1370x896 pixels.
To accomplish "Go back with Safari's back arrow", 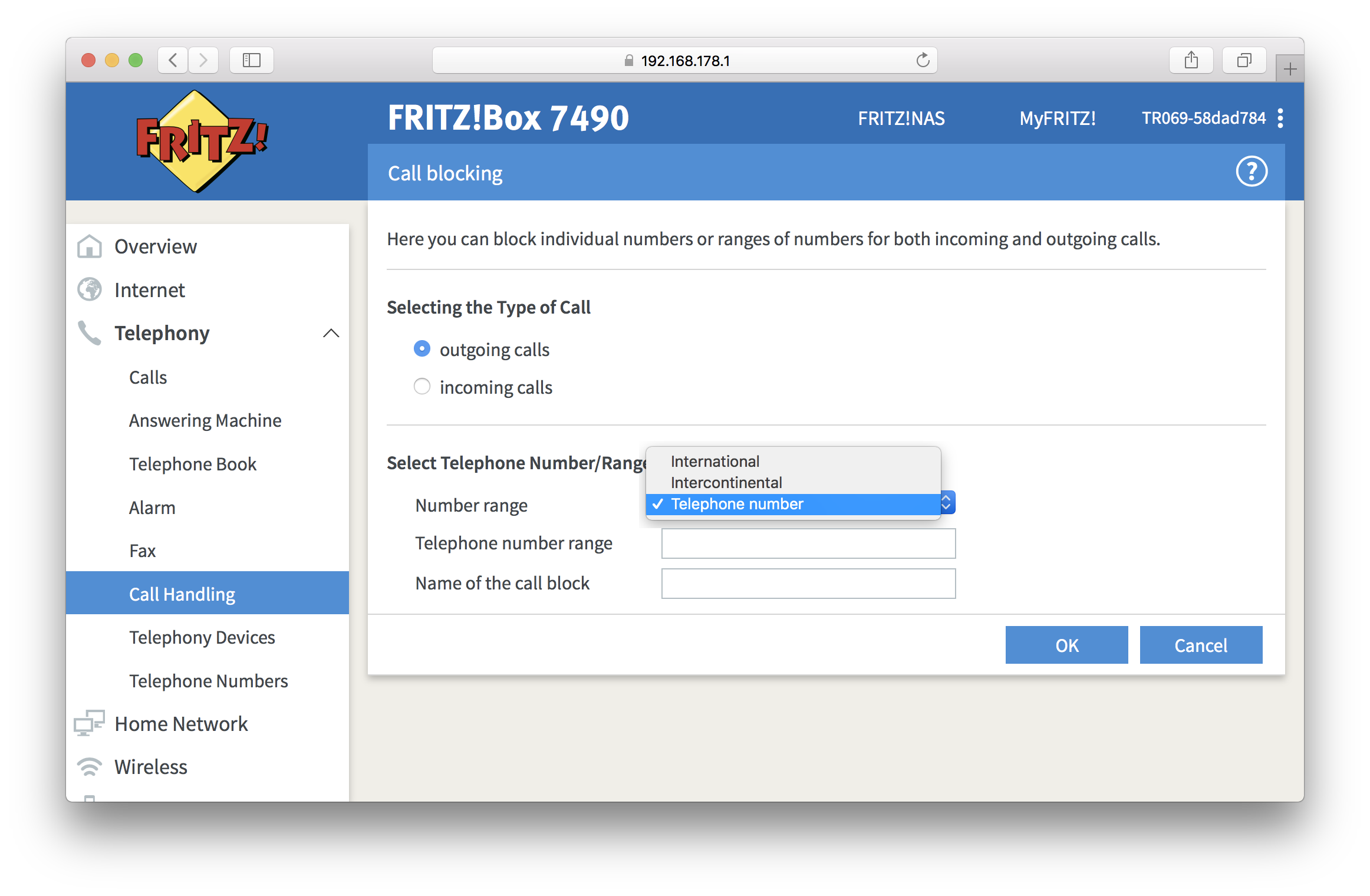I will [173, 60].
